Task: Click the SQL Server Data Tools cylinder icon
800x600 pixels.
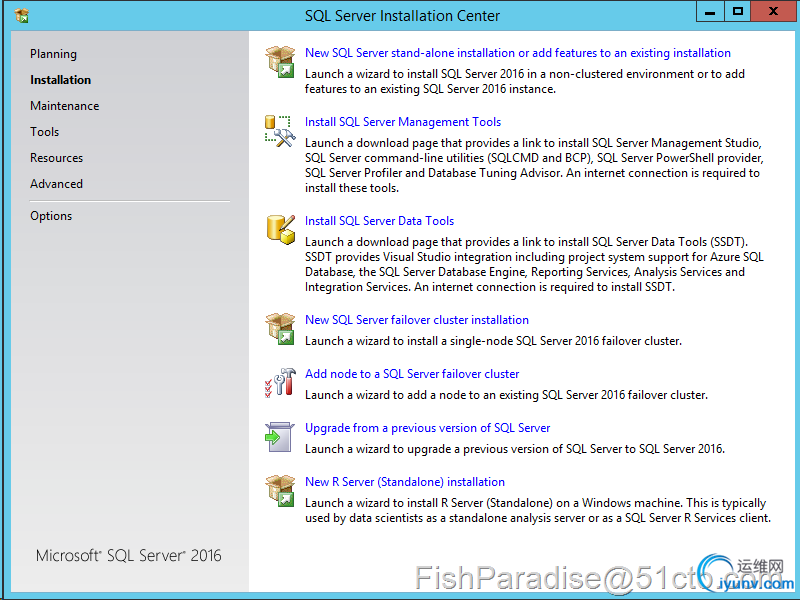Action: pos(280,229)
